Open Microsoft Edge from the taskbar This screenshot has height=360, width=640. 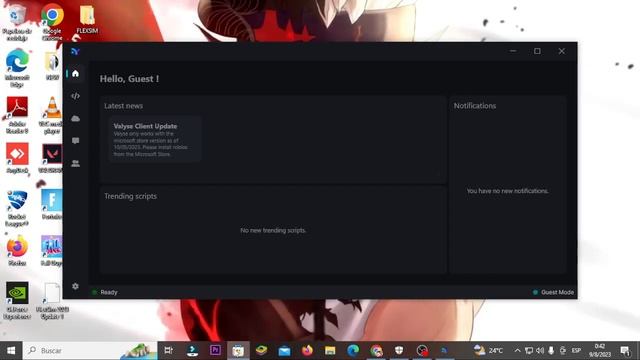point(353,351)
